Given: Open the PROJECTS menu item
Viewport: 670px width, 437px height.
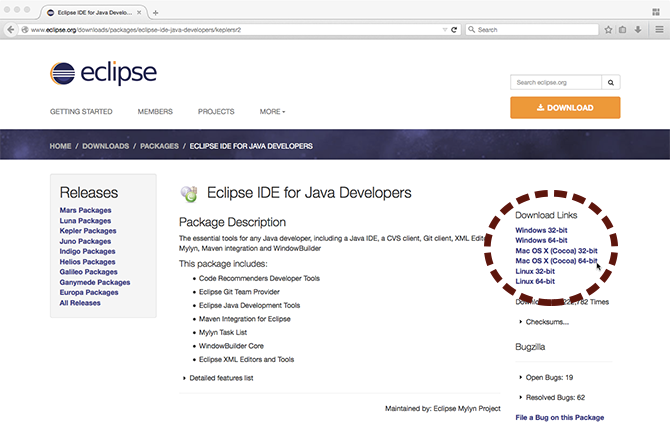Looking at the screenshot, I should [216, 111].
